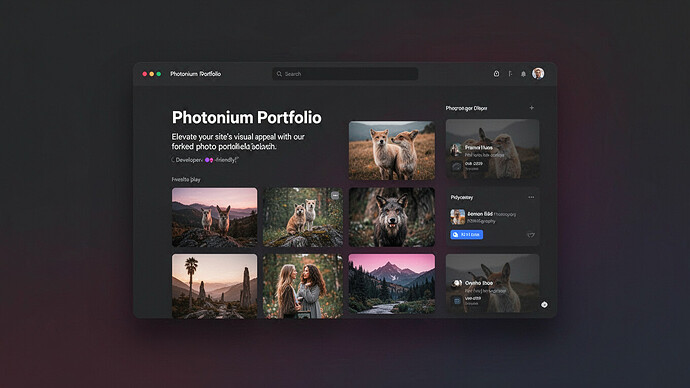Open the menu badge on forest foxes photo

coord(335,195)
